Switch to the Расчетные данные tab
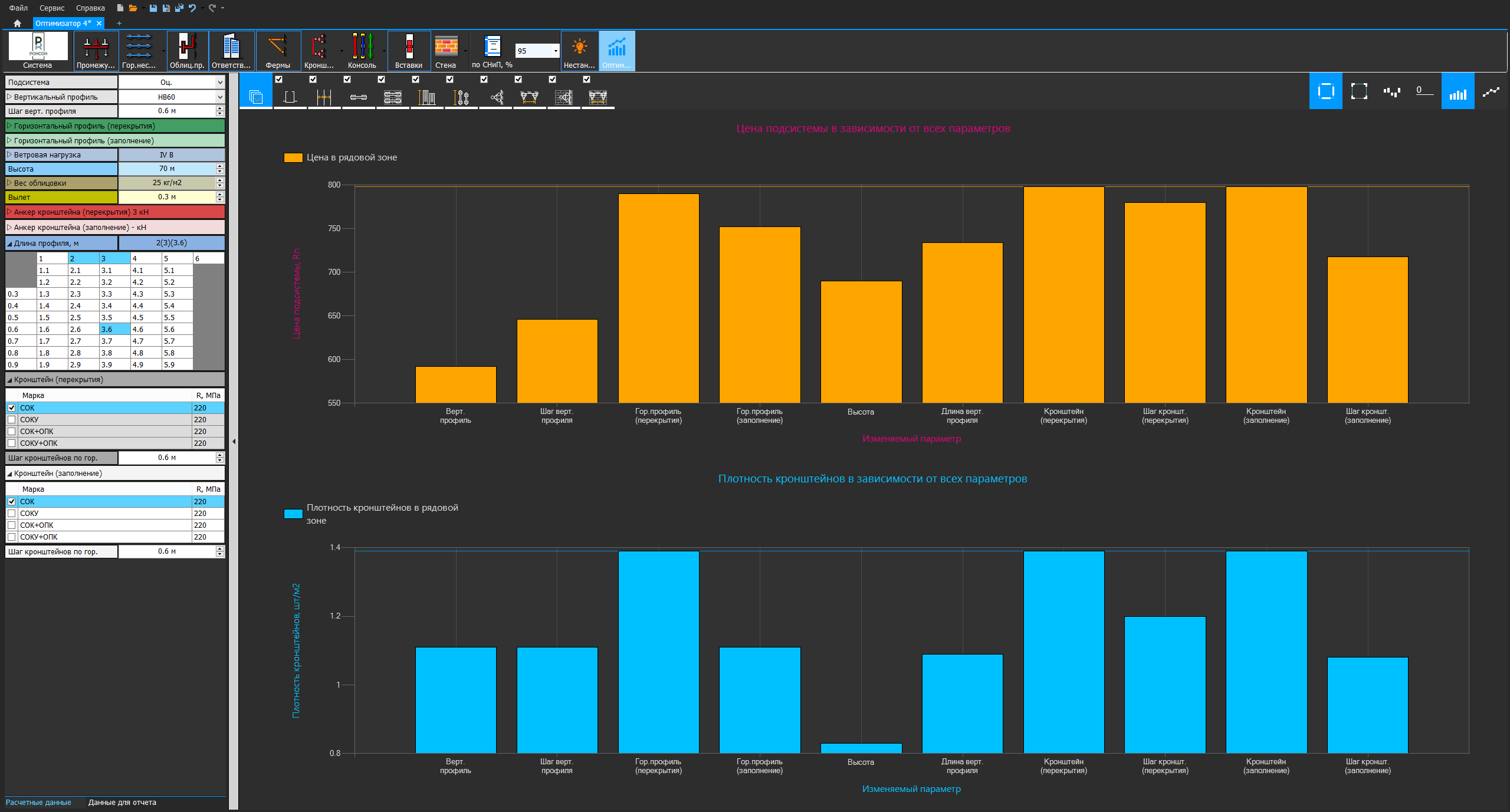 (x=38, y=802)
